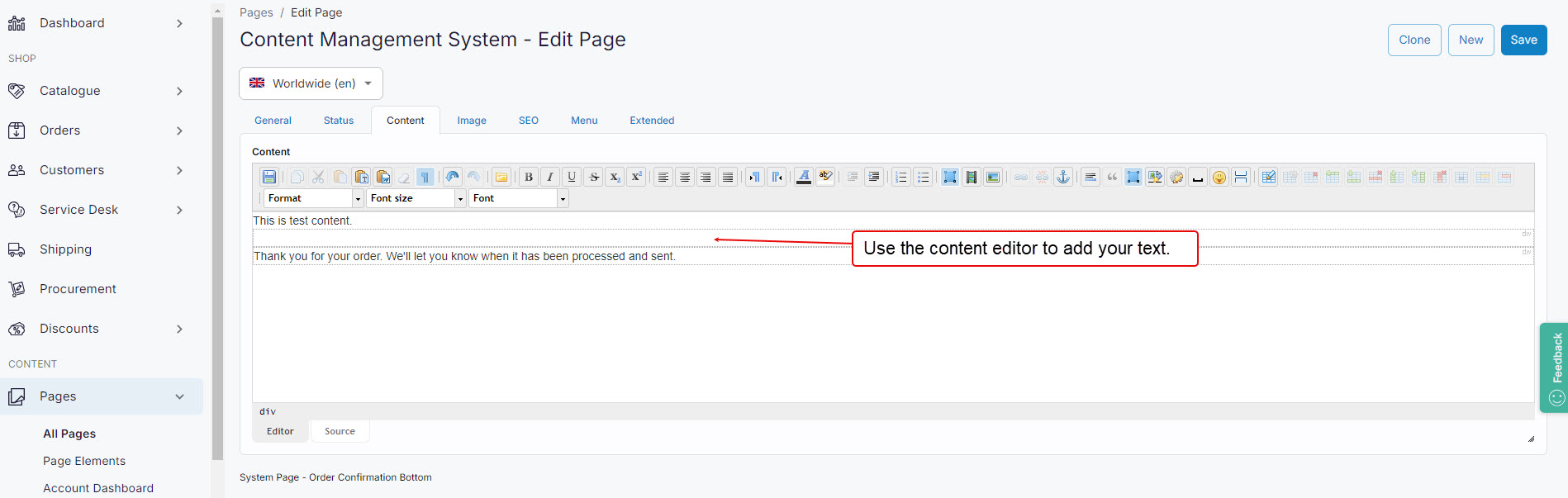The image size is (1568, 498).
Task: Click the Clone button
Action: (1414, 40)
